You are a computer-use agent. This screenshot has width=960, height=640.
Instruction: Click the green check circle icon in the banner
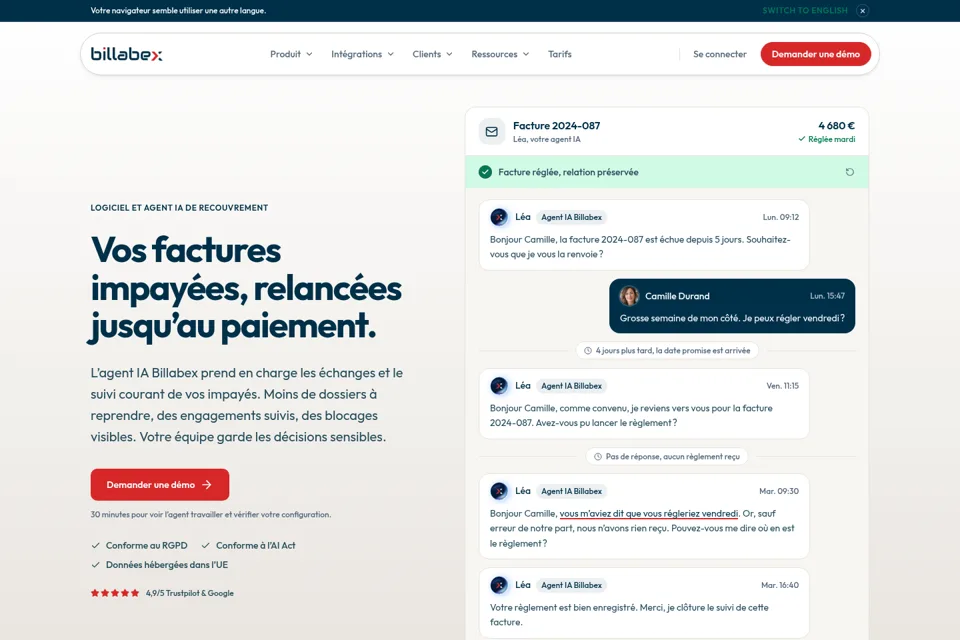[x=486, y=172]
